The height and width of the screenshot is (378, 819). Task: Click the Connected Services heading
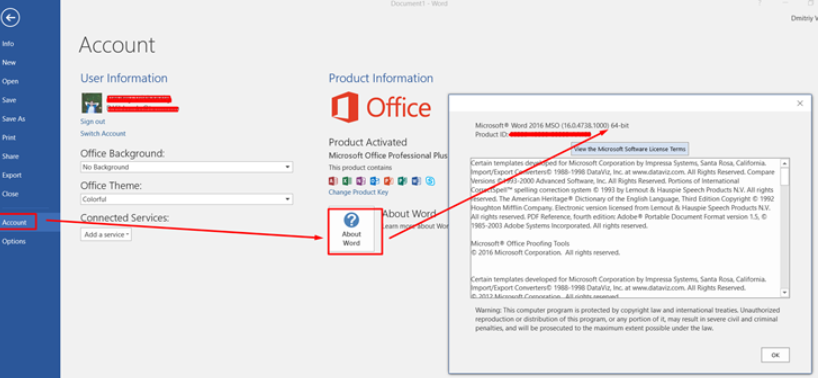tap(124, 218)
